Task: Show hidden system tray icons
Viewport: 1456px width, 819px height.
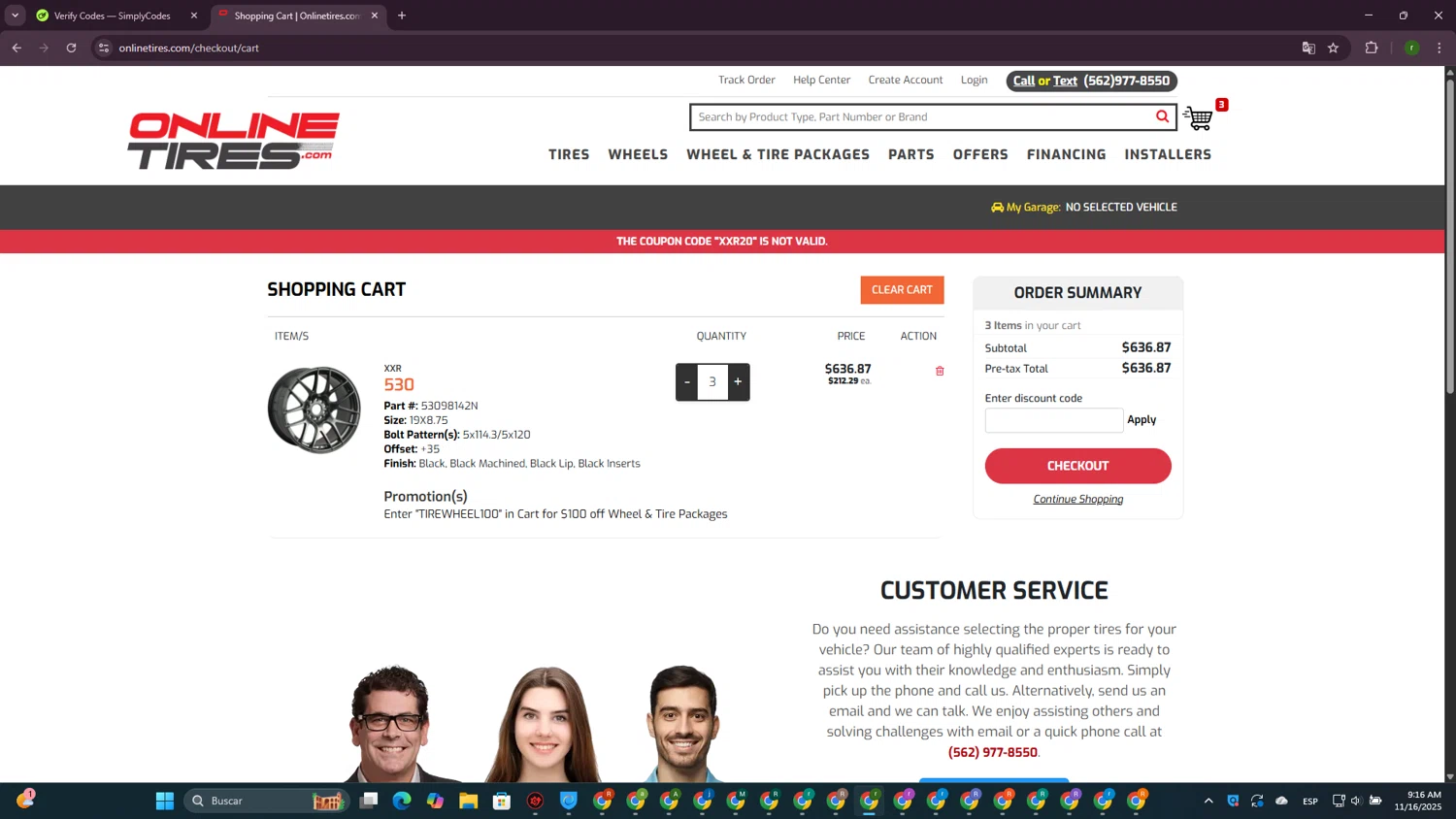Action: [1208, 801]
